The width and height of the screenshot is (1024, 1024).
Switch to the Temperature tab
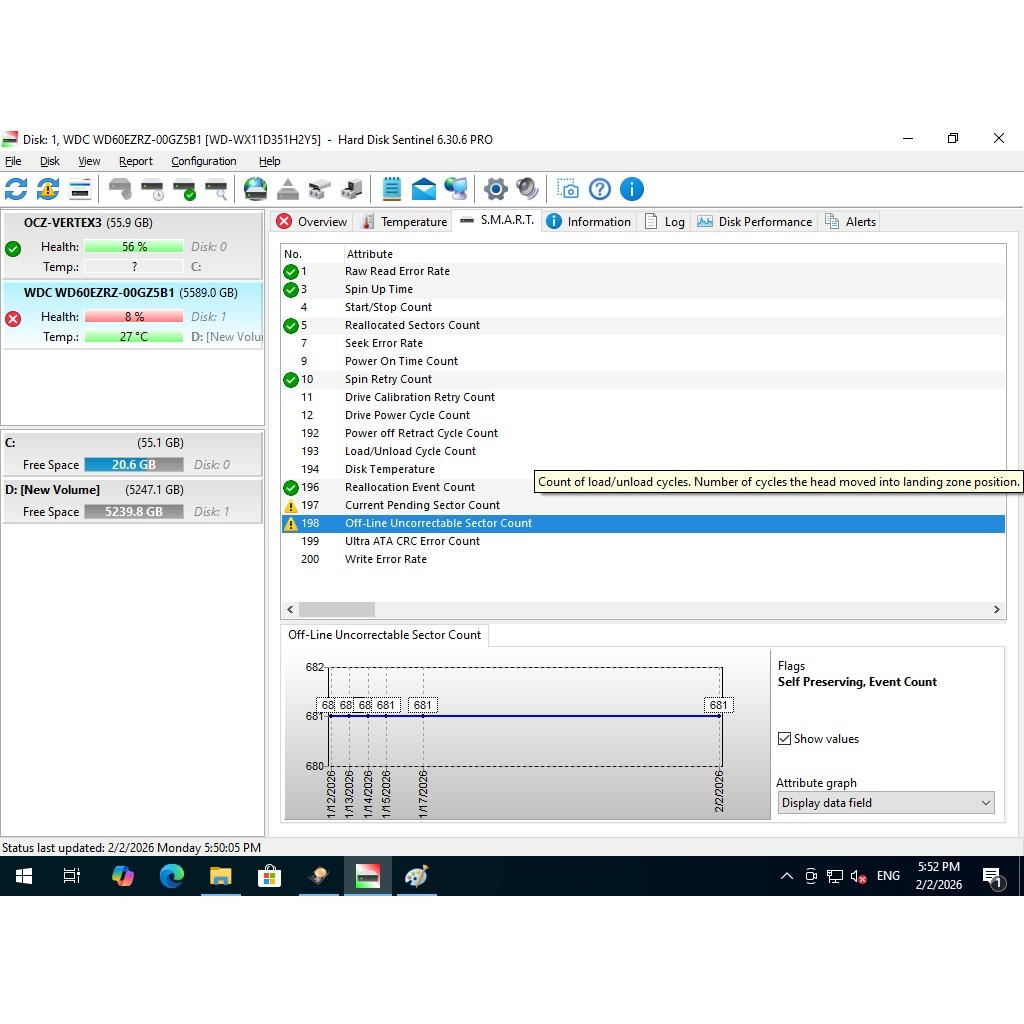point(404,222)
